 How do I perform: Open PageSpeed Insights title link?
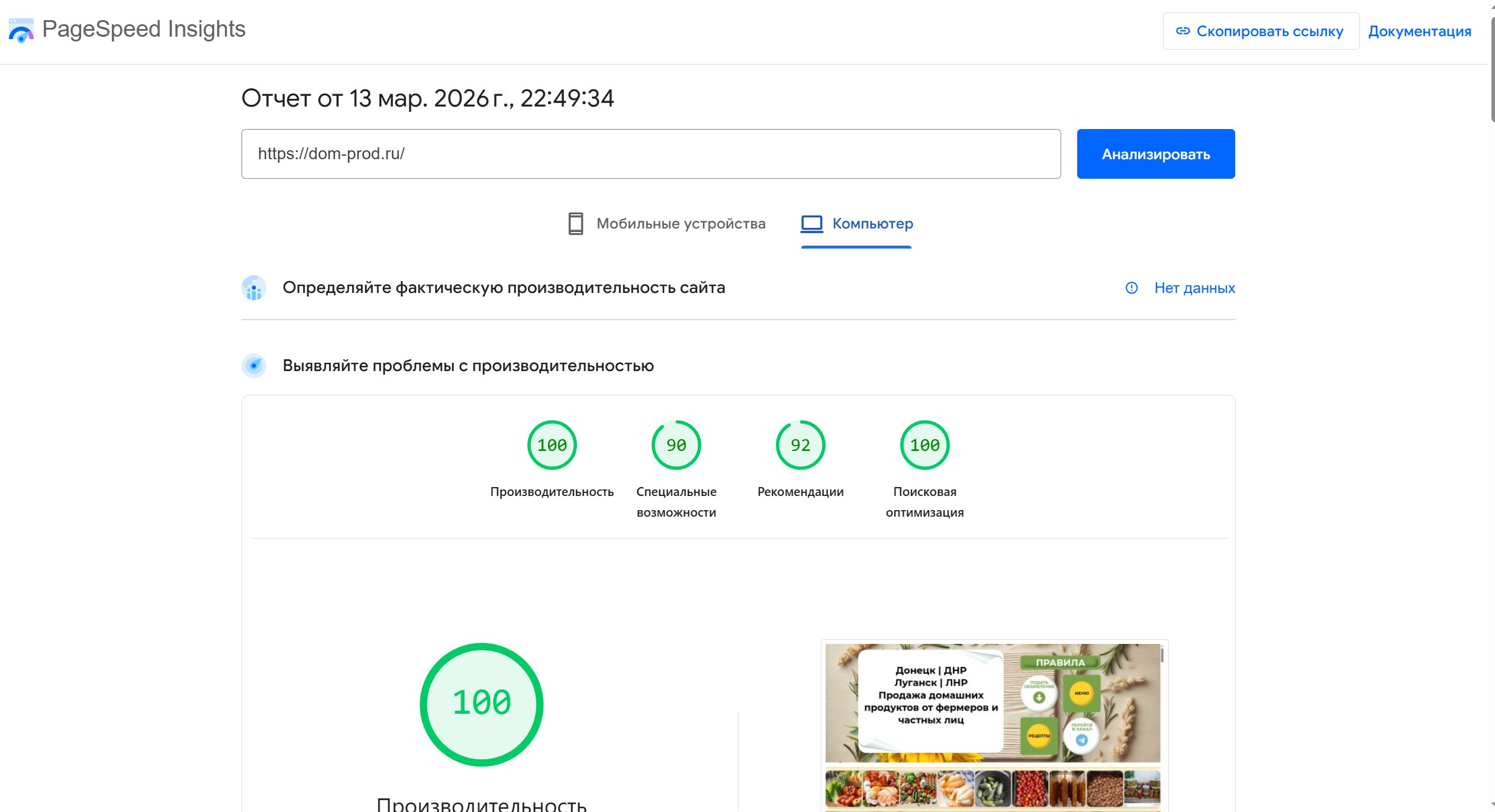(144, 29)
